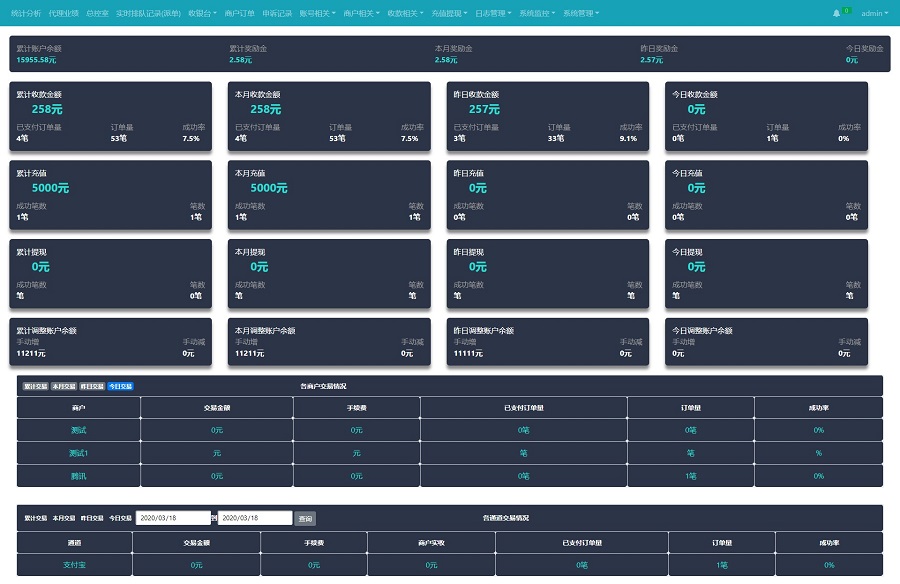Open the 系统管理 dropdown menu
Viewport: 900px width, 584px height.
pos(580,13)
